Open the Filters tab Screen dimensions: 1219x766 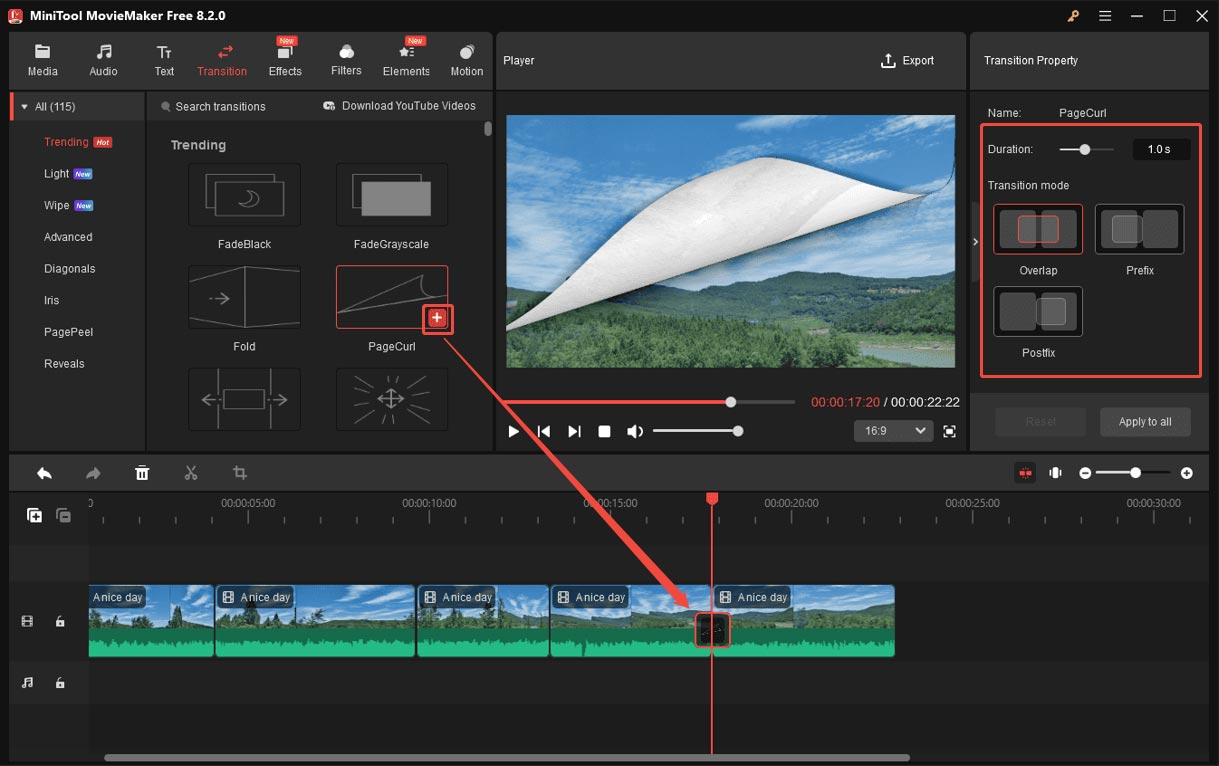346,60
